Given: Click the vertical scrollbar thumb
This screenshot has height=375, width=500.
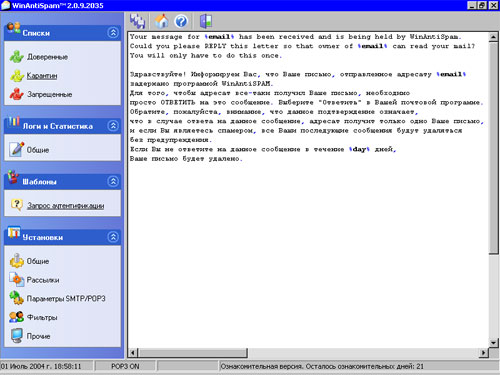Looking at the screenshot, I should click(x=494, y=148).
